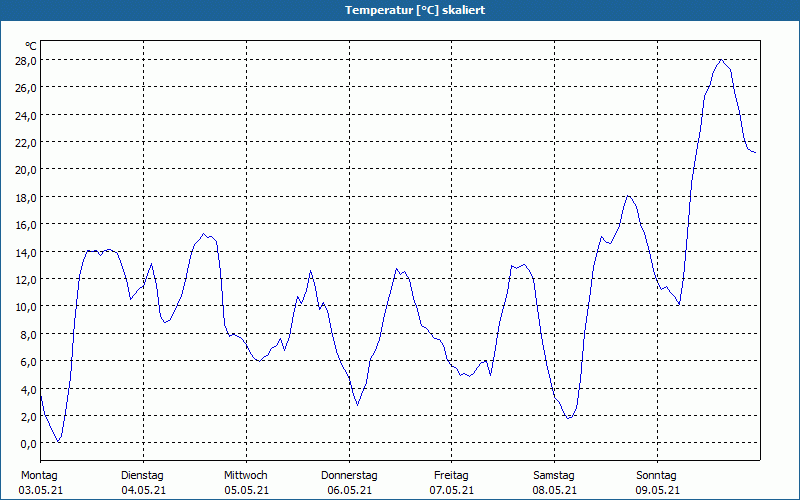Click the curve's lowest point near 0 degrees
Image resolution: width=800 pixels, height=500 pixels.
click(x=60, y=441)
